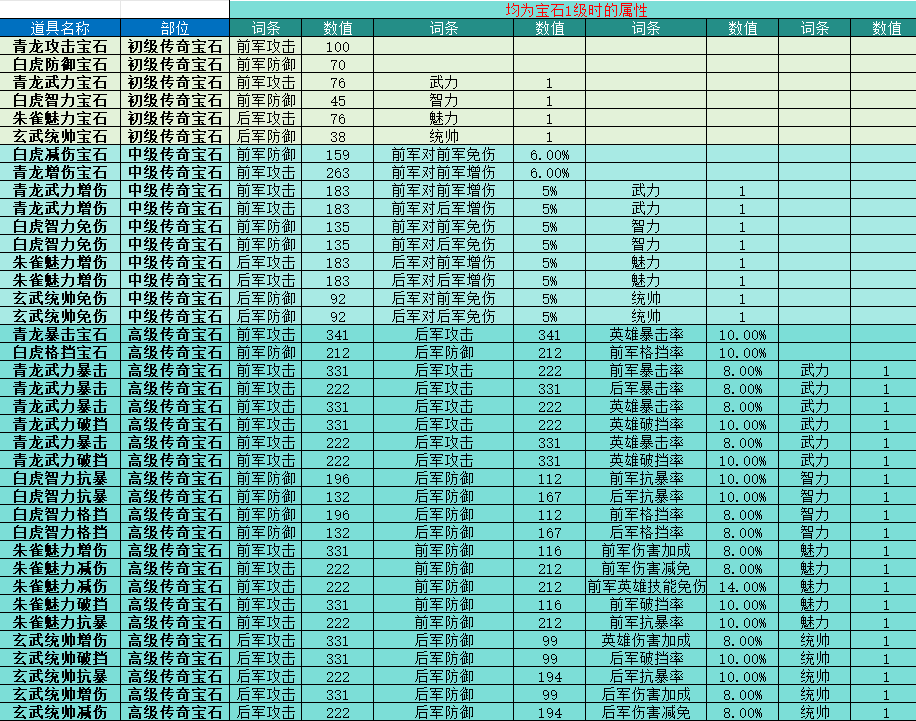Click the 朱雀魅力宝石 item cell
916x721 pixels.
pyautogui.click(x=60, y=119)
